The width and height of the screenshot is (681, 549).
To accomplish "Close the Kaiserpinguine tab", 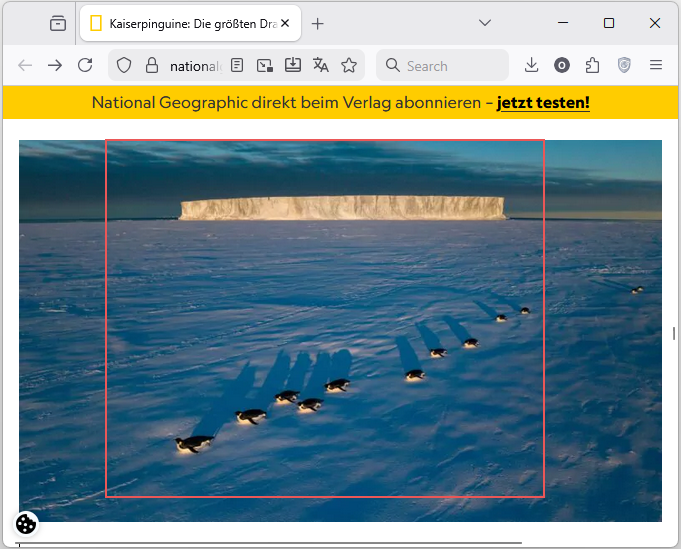I will point(285,23).
